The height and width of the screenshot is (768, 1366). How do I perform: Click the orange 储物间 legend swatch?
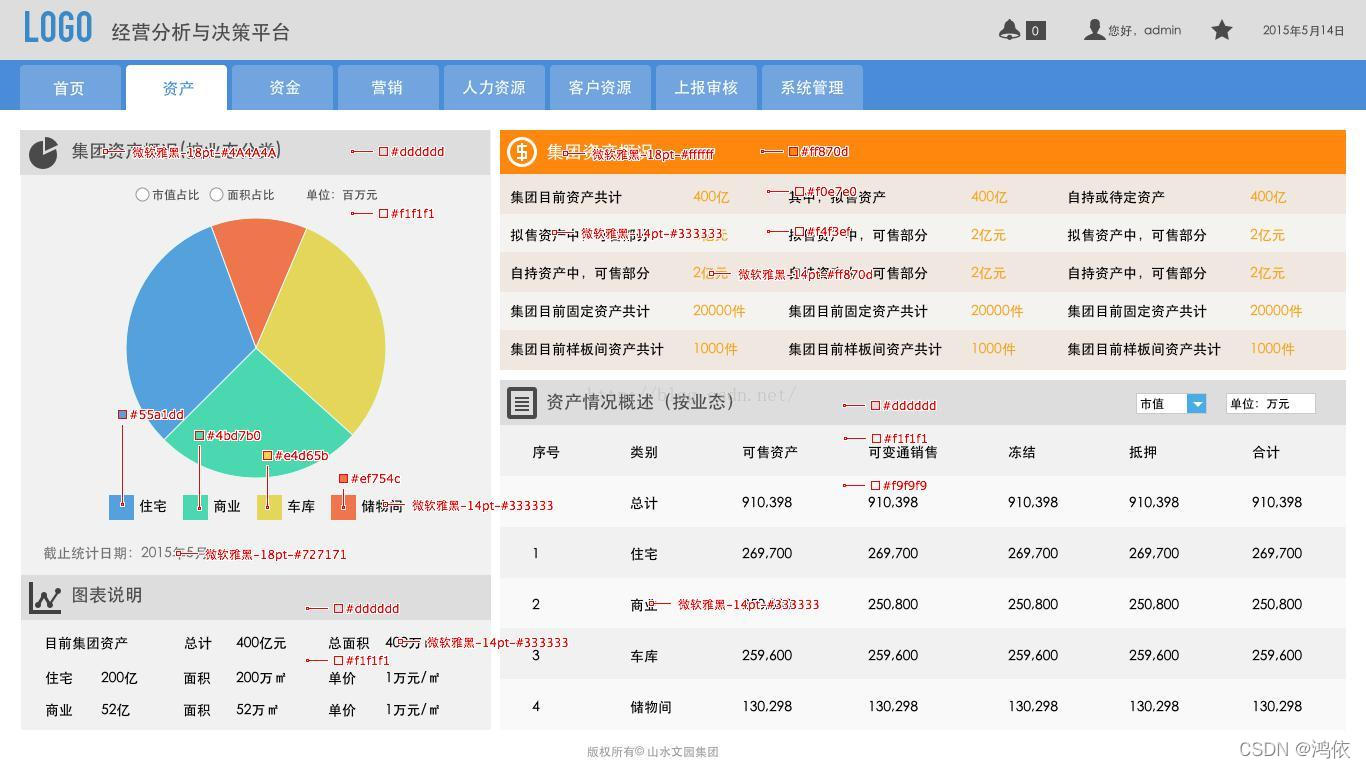(343, 507)
